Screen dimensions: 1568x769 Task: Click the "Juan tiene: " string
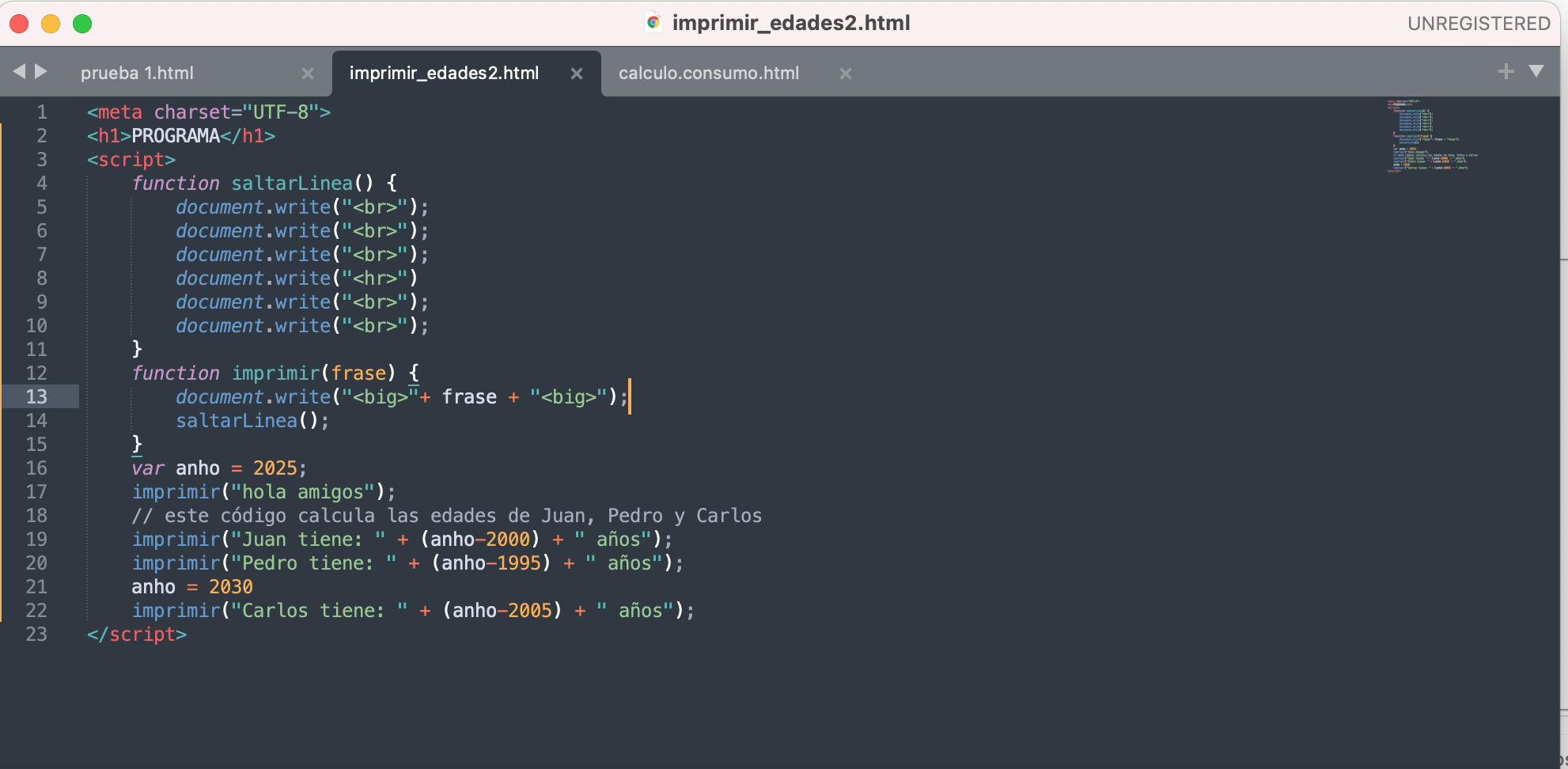[x=309, y=539]
